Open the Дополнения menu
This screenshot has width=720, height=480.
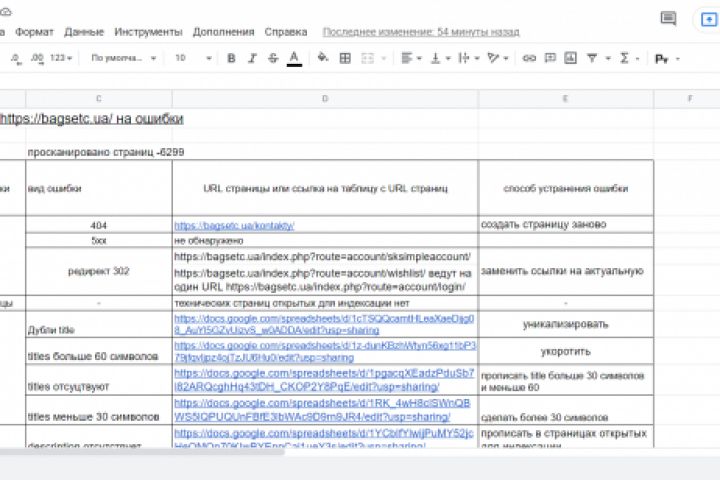(x=224, y=32)
